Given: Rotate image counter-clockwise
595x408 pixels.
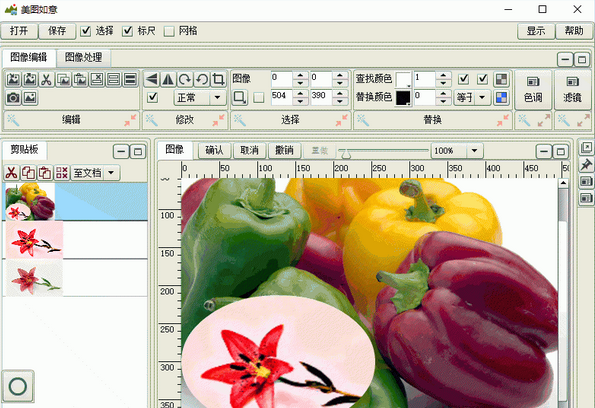Looking at the screenshot, I should point(201,79).
